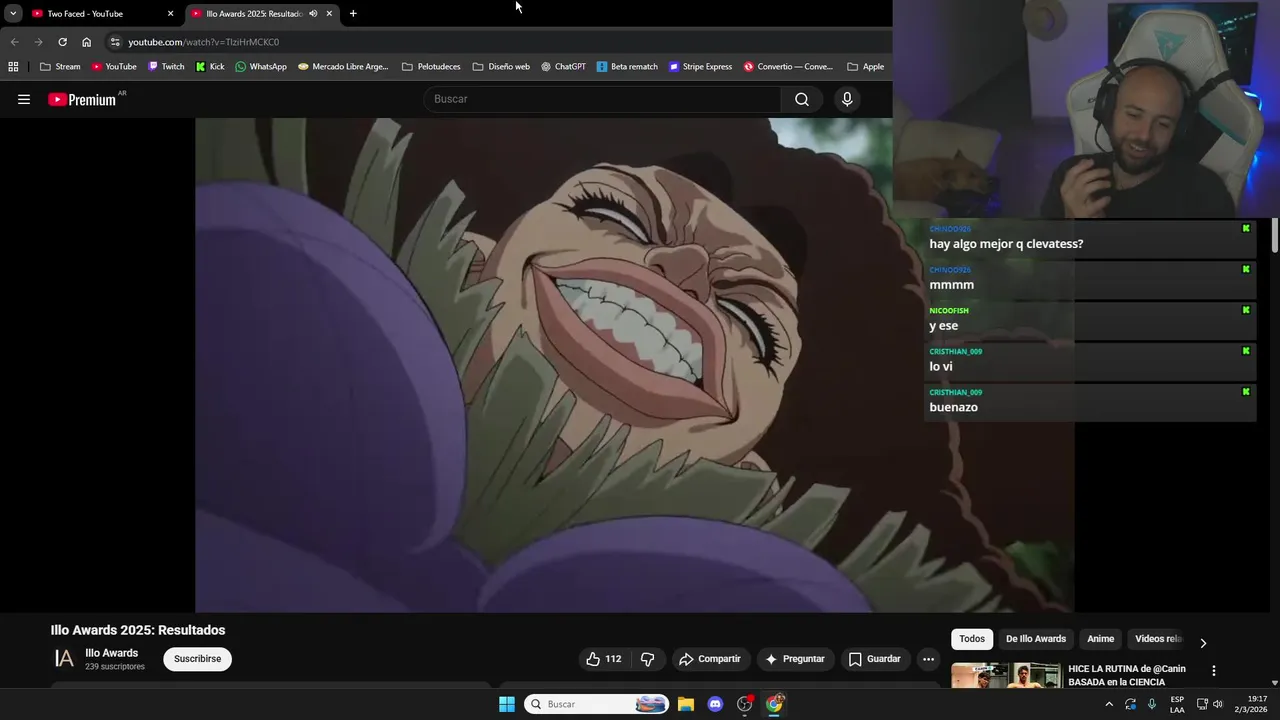Go back with the browser back arrow
Screen dimensions: 1280x720
(14, 42)
